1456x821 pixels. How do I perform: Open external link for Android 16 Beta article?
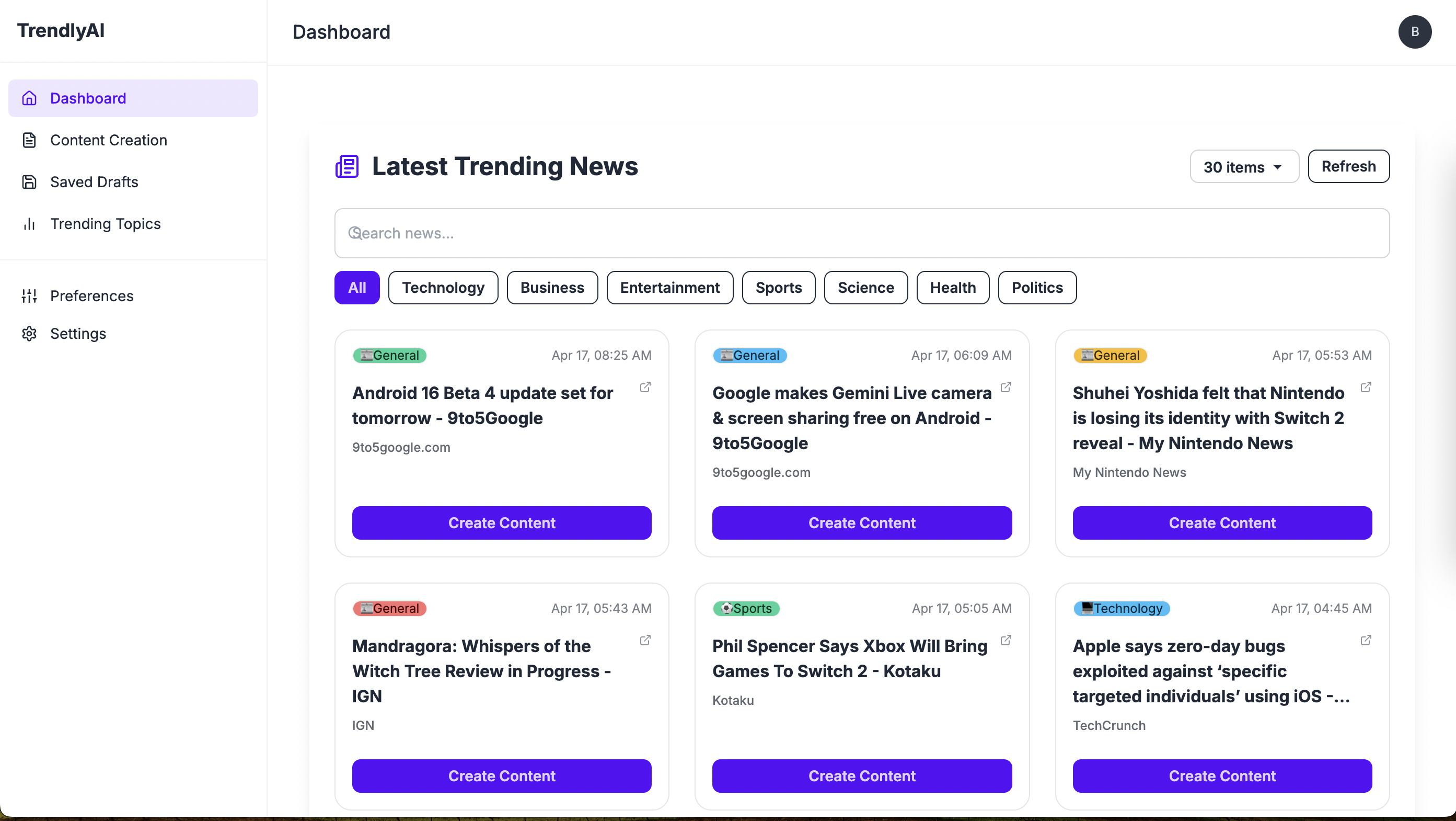click(x=645, y=387)
